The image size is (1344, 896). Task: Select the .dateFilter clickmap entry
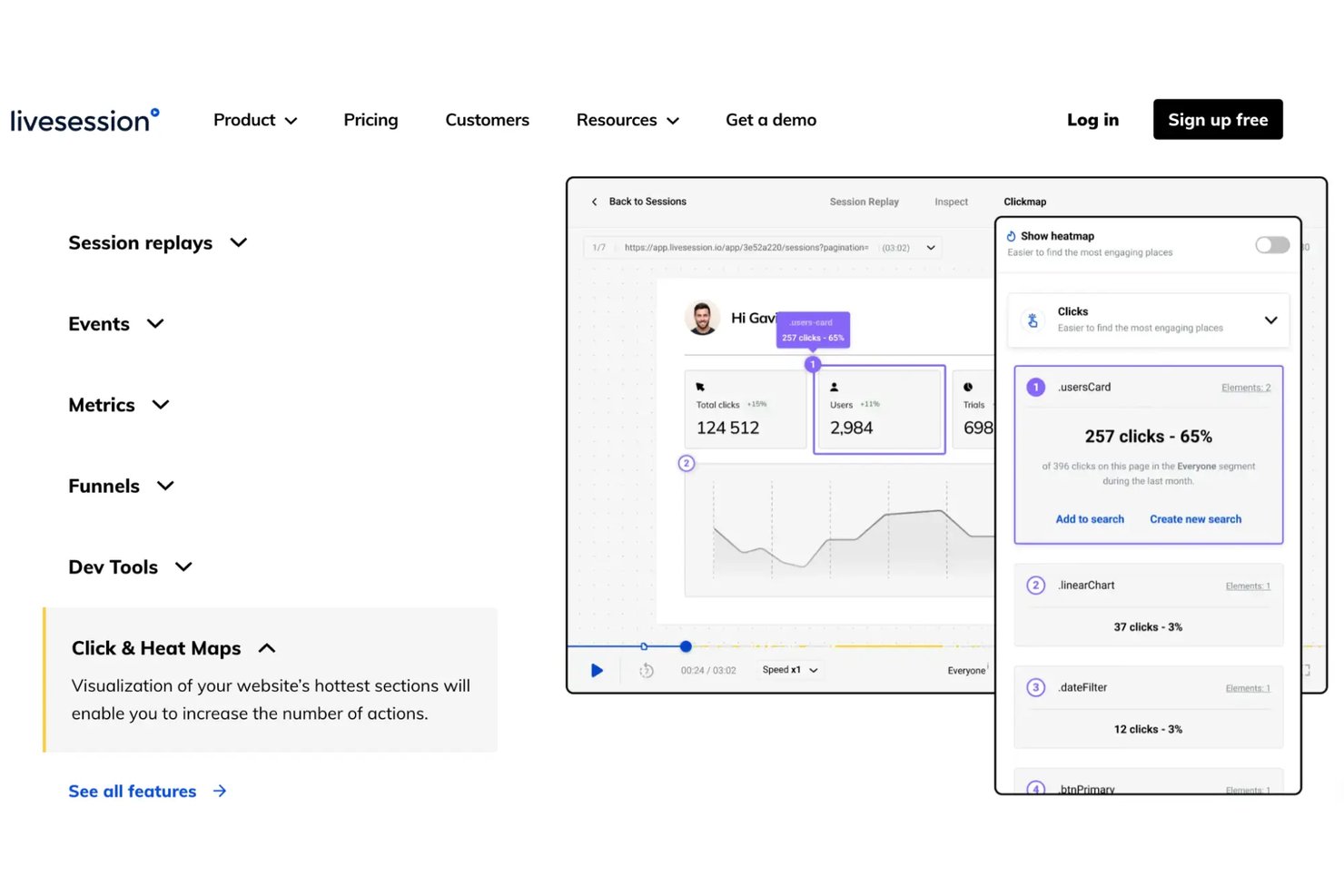click(1148, 707)
